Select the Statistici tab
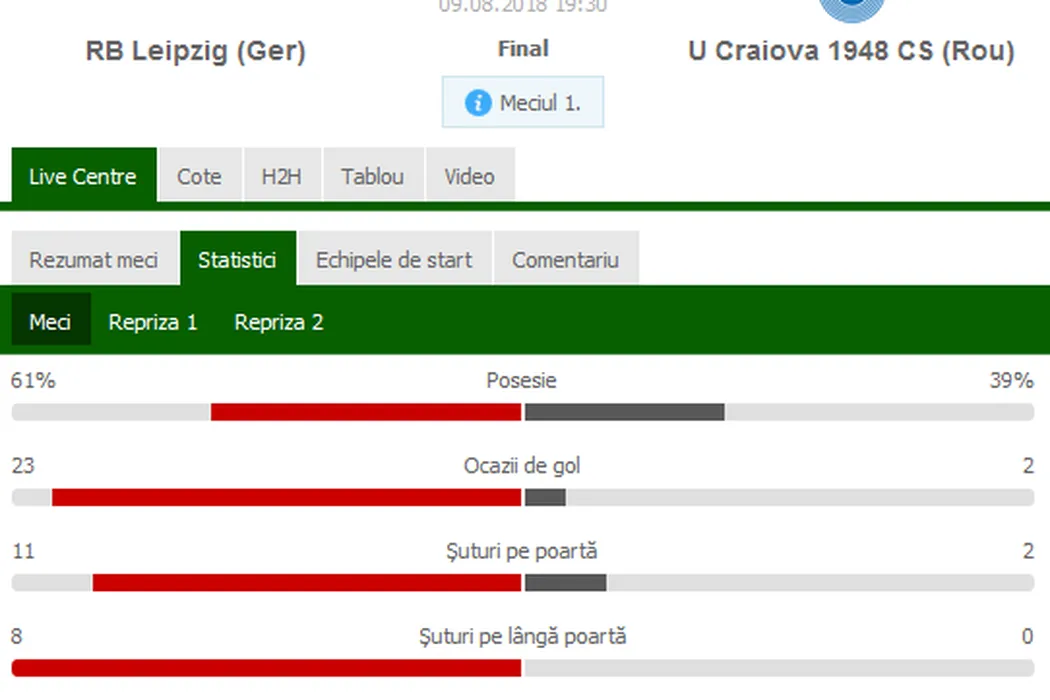Image resolution: width=1050 pixels, height=700 pixels. (x=237, y=260)
